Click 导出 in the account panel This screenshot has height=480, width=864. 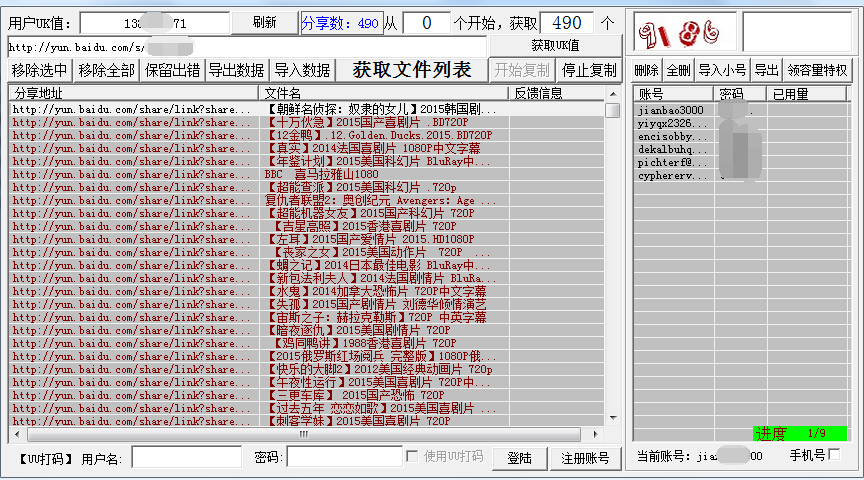coord(766,70)
